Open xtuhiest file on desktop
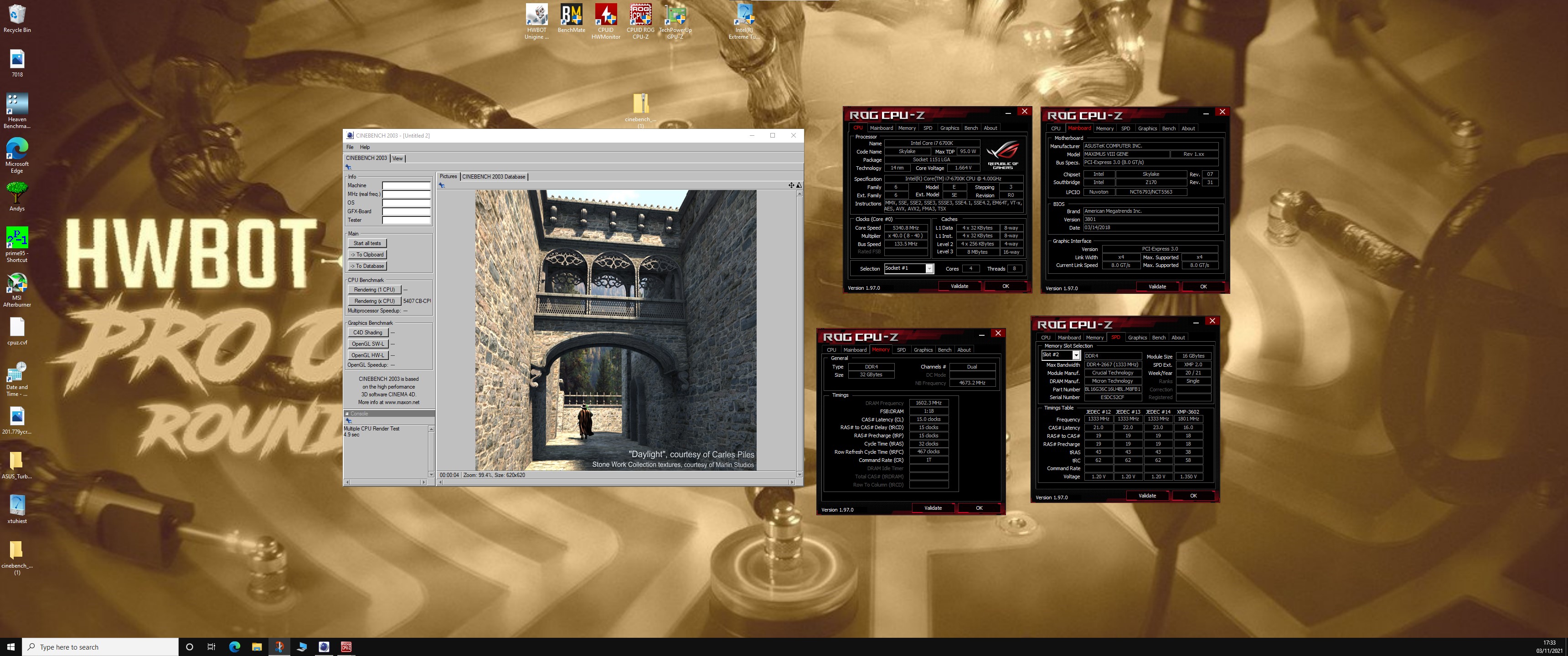Viewport: 1568px width, 656px height. click(17, 509)
